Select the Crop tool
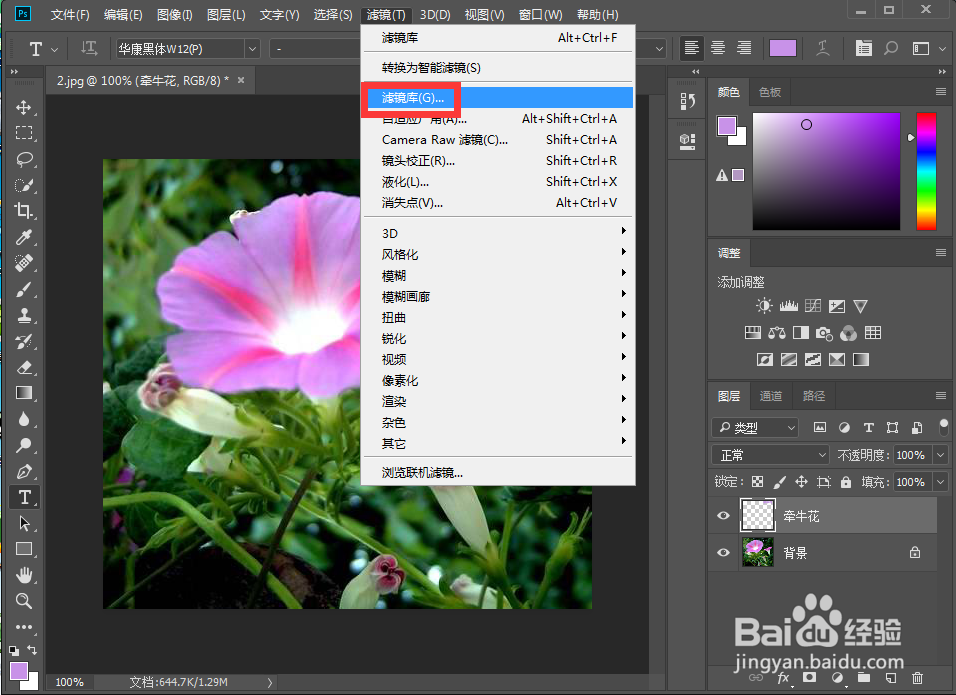 click(24, 211)
